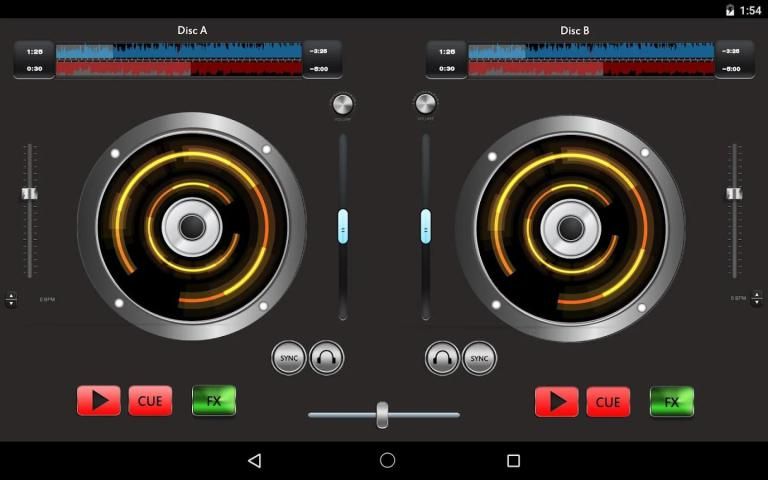Tap the Disc A turntable platter
The height and width of the screenshot is (480, 768).
[191, 227]
